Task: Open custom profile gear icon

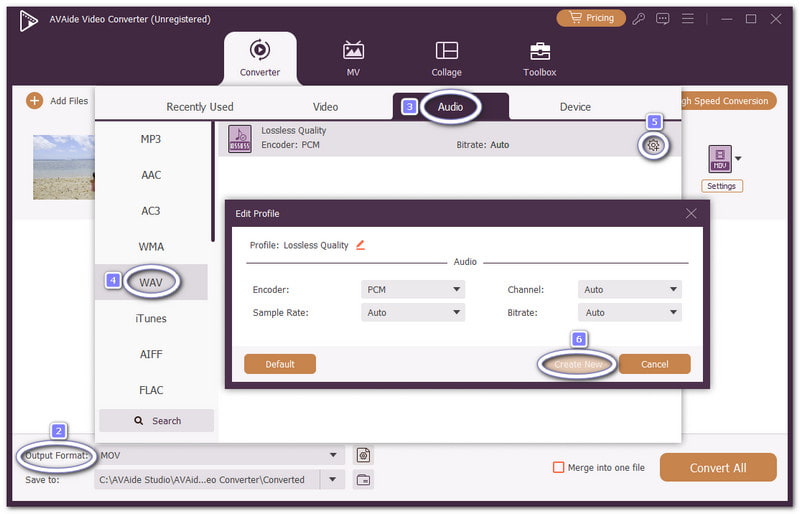Action: coord(653,145)
